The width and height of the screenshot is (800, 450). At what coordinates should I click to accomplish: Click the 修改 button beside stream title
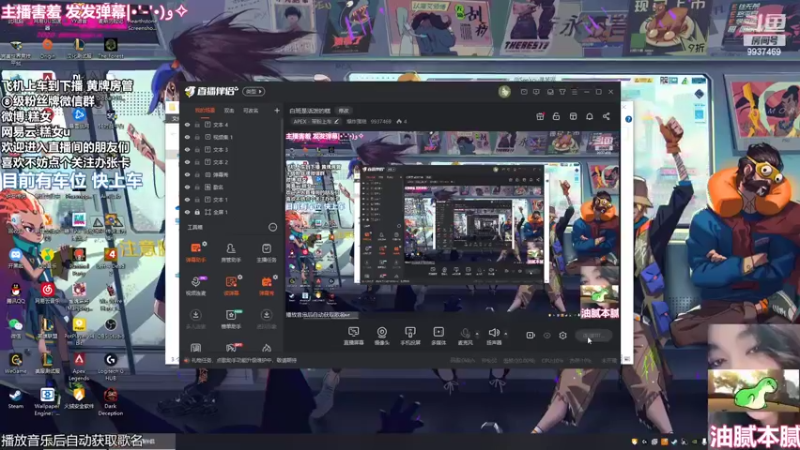coord(344,111)
